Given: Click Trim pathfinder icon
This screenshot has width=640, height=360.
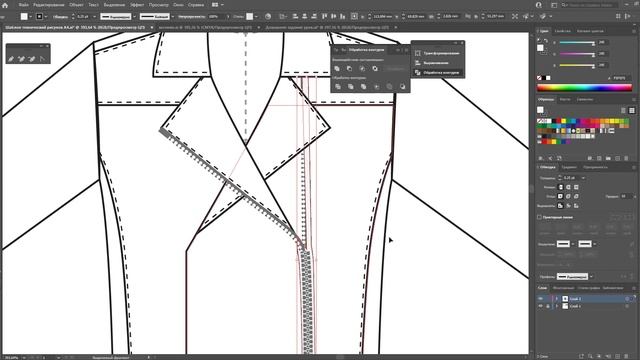Looking at the screenshot, I should pos(351,87).
